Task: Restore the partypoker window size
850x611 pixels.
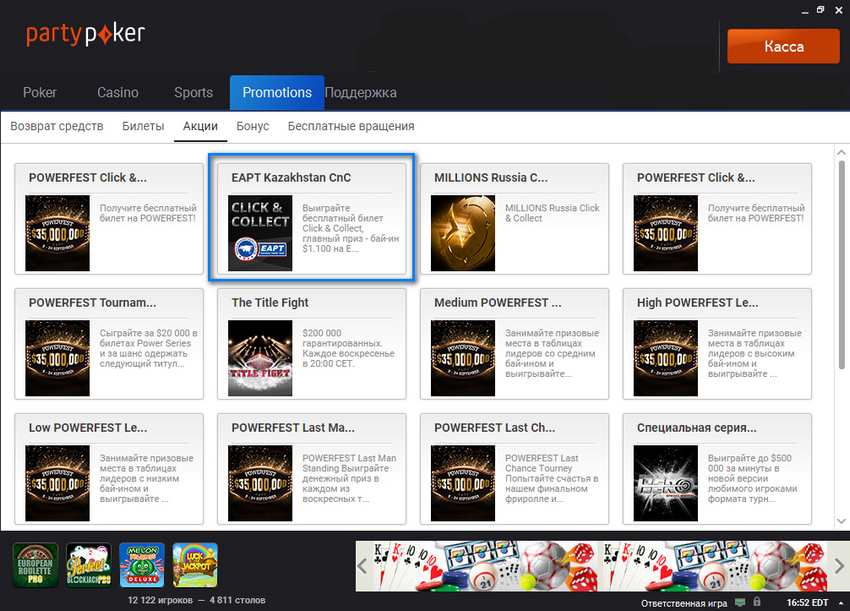Action: pyautogui.click(x=821, y=10)
